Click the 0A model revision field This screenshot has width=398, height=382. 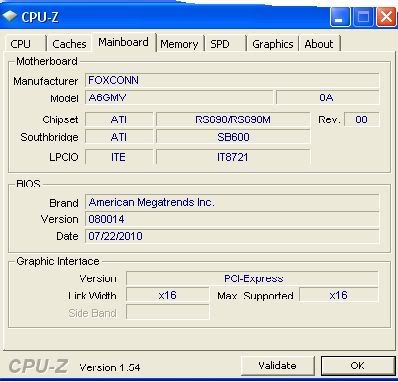pos(327,98)
